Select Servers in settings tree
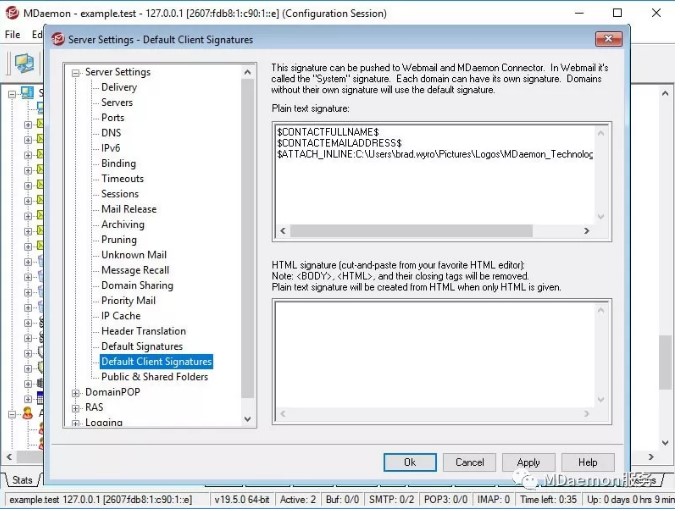Screen dimensions: 680x511 [117, 102]
